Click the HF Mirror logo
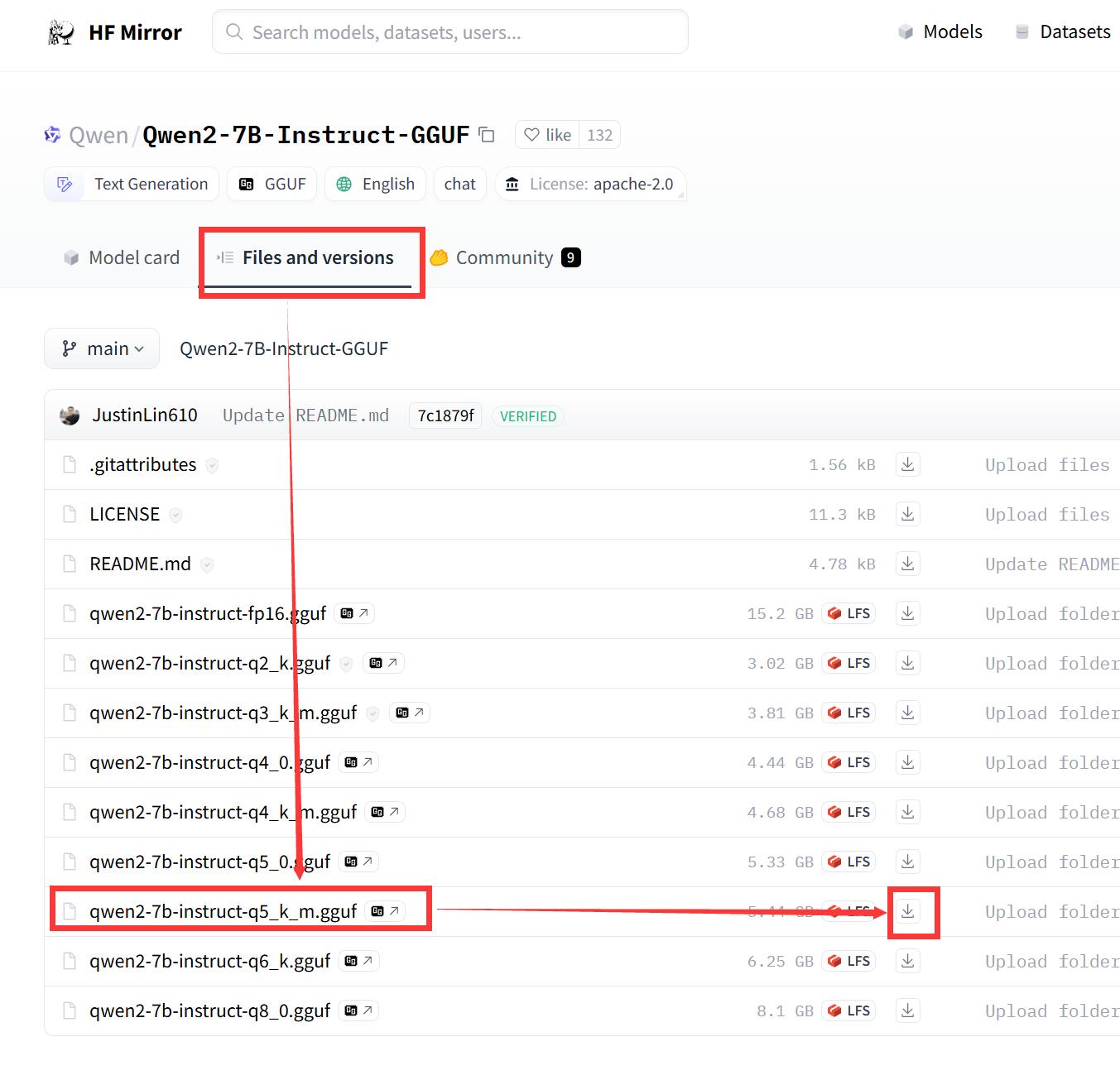Image resolution: width=1120 pixels, height=1085 pixels. click(114, 32)
